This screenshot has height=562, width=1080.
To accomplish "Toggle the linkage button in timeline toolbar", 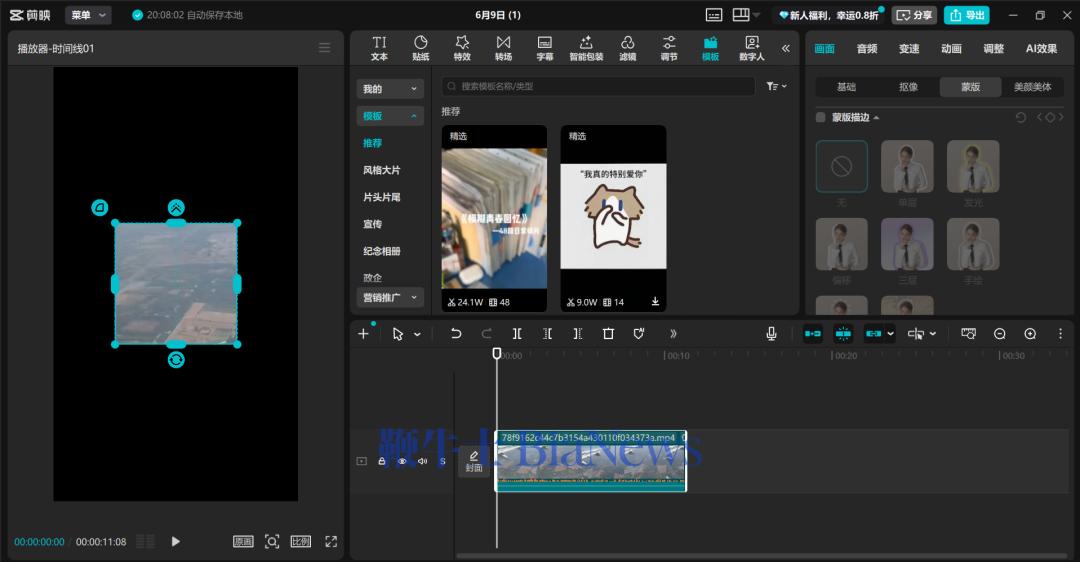I will [x=873, y=334].
